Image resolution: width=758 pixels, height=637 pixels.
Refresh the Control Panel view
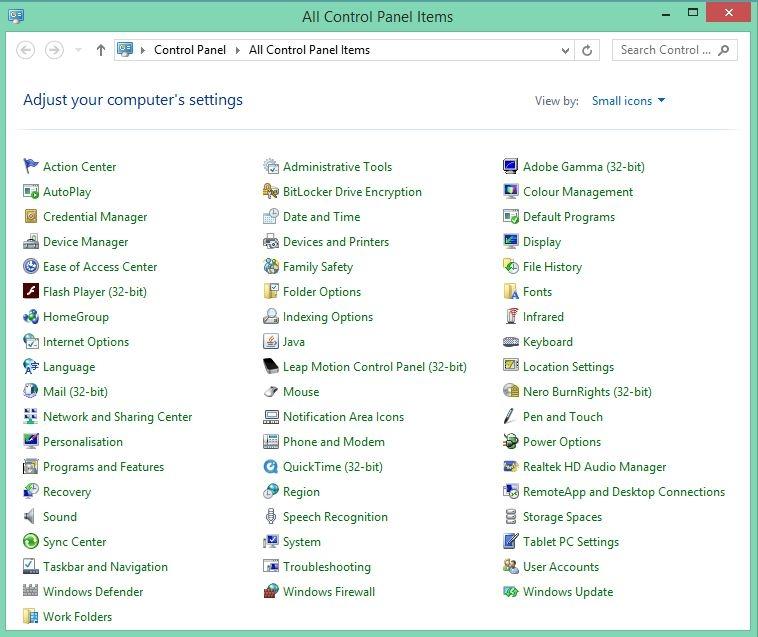pos(587,50)
